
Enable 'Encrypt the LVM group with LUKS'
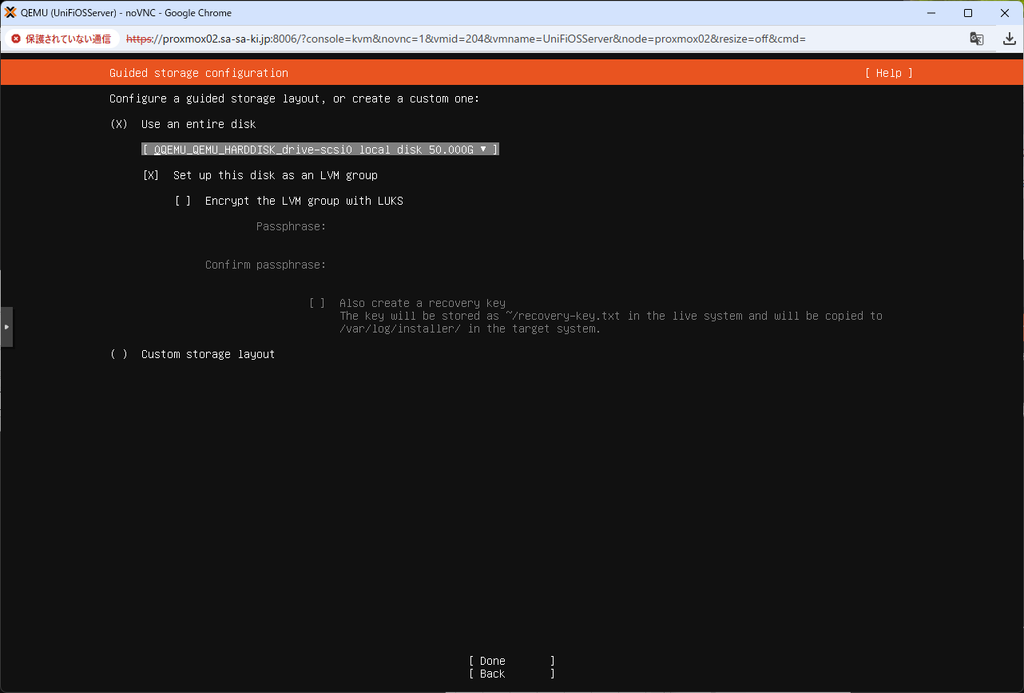pyautogui.click(x=183, y=201)
